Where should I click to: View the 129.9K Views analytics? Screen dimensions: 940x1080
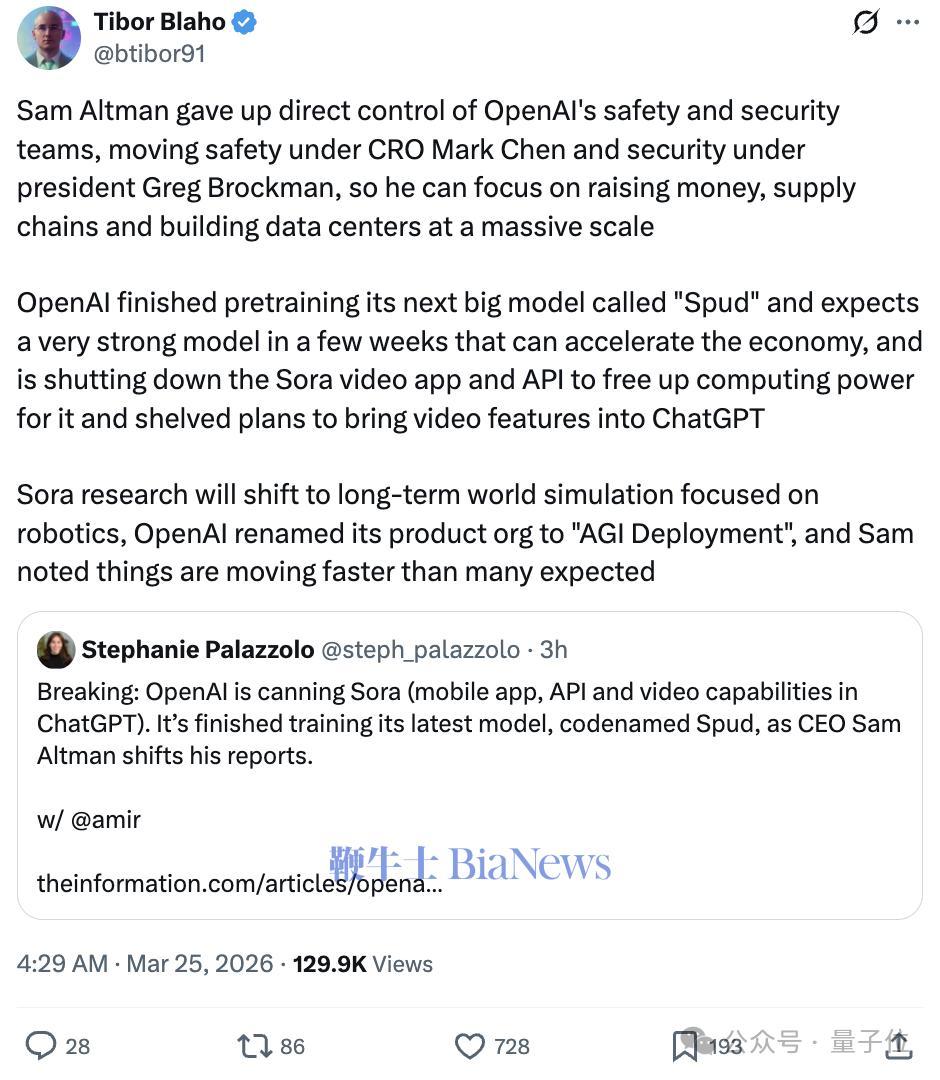coord(363,964)
